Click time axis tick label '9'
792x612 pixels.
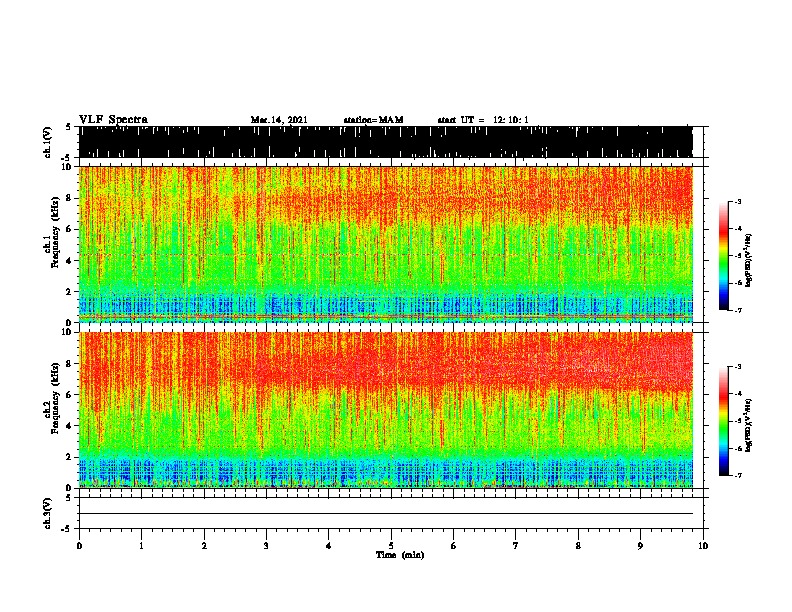coord(640,546)
